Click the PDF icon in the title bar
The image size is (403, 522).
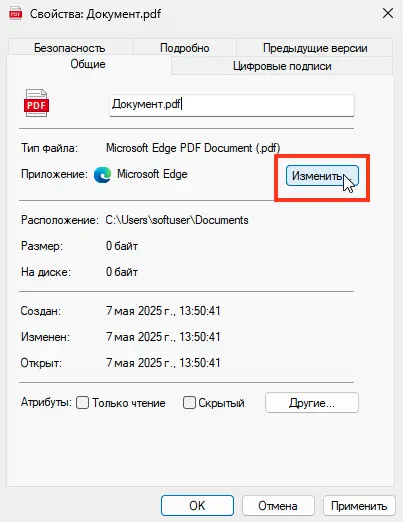coord(15,14)
